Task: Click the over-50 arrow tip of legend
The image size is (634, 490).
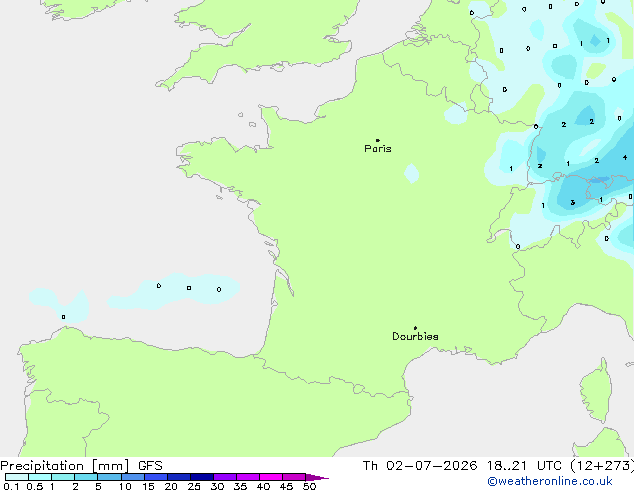Action: pyautogui.click(x=317, y=477)
